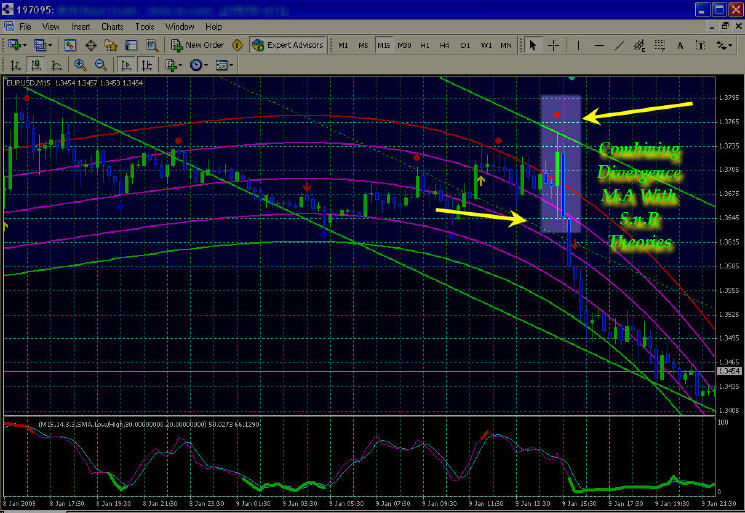The width and height of the screenshot is (745, 513).
Task: Zoom in on the chart
Action: click(x=80, y=65)
